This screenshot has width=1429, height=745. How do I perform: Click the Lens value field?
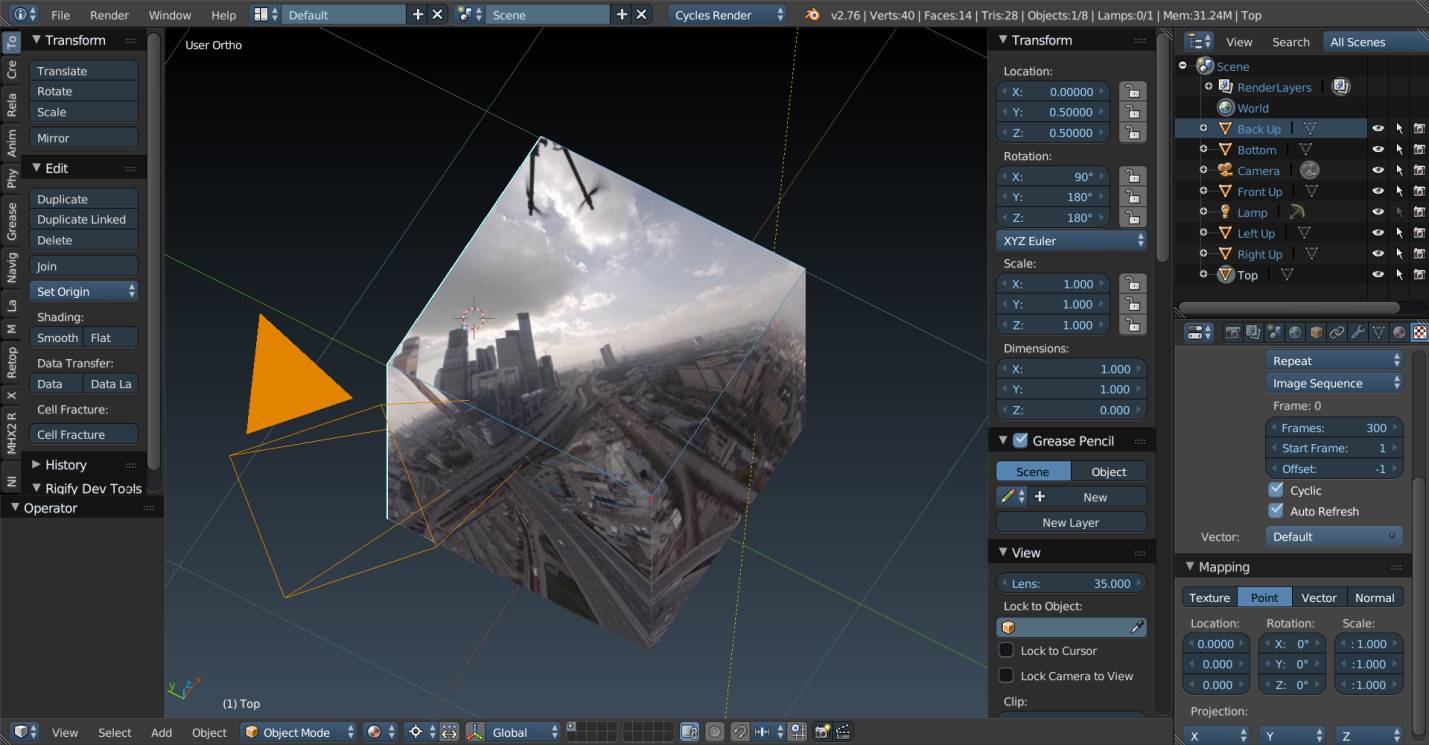click(1070, 583)
